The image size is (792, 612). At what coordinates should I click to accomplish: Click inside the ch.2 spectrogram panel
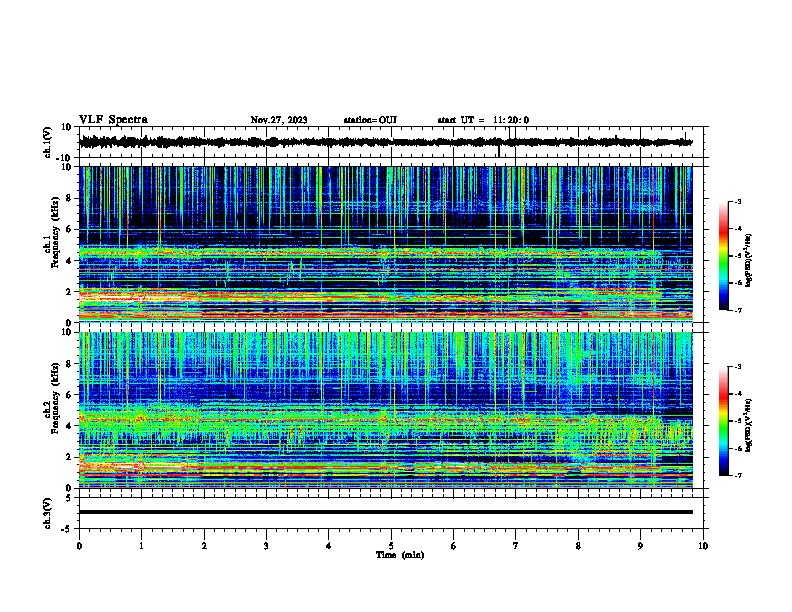(386, 410)
